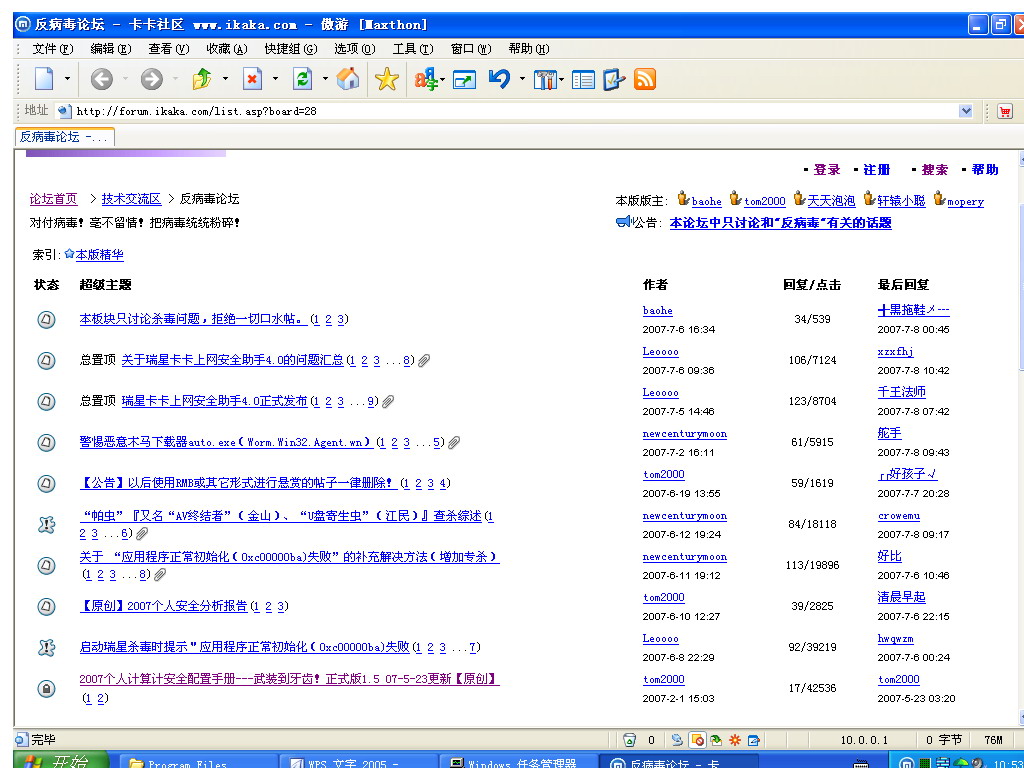
Task: Click the Refresh page icon
Action: click(x=302, y=79)
